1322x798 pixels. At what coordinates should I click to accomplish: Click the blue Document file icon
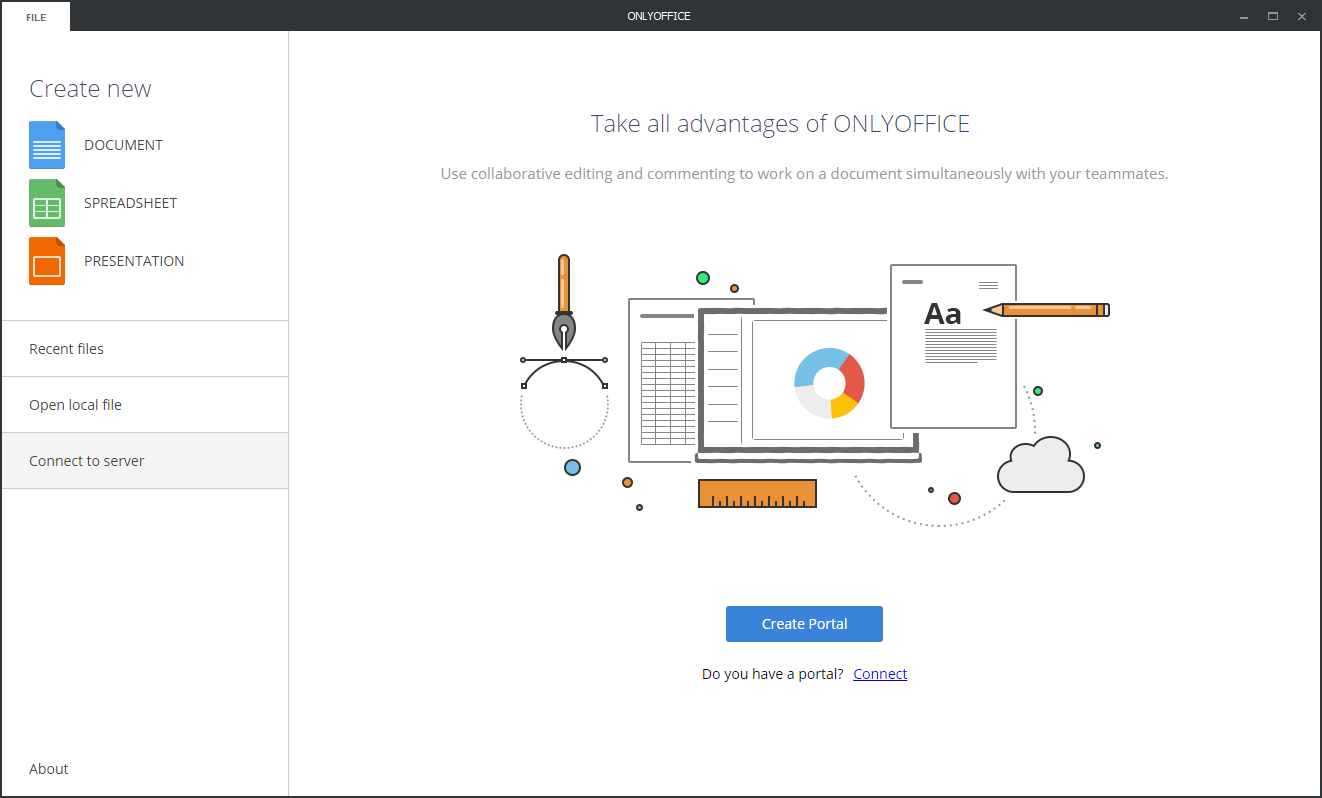tap(47, 145)
